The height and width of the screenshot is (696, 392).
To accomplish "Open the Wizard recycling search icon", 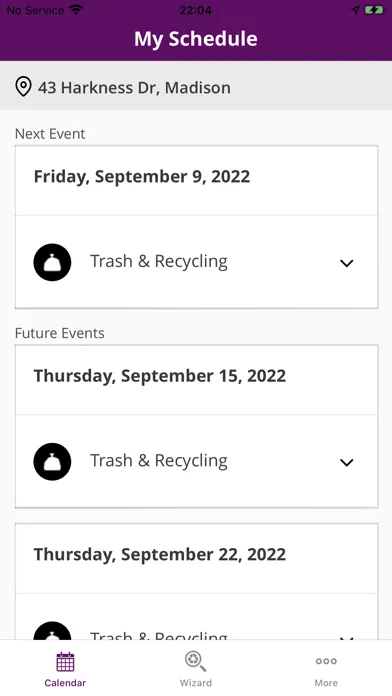I will (x=195, y=661).
